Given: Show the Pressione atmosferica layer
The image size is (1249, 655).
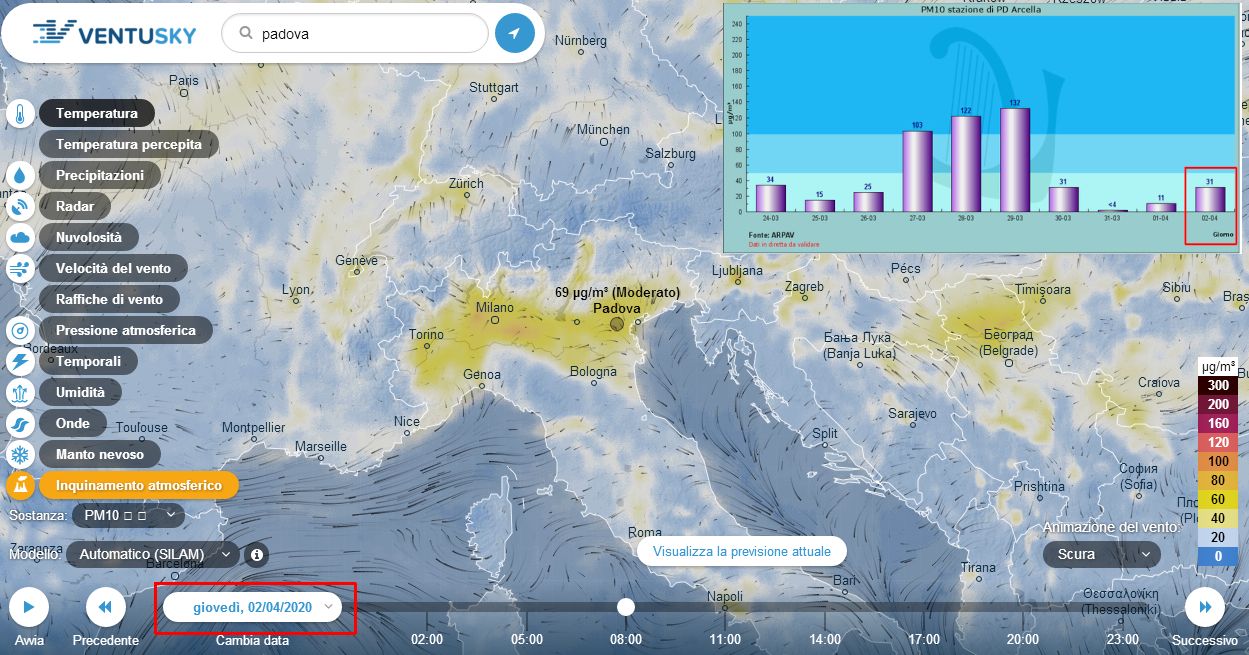Looking at the screenshot, I should coord(126,330).
